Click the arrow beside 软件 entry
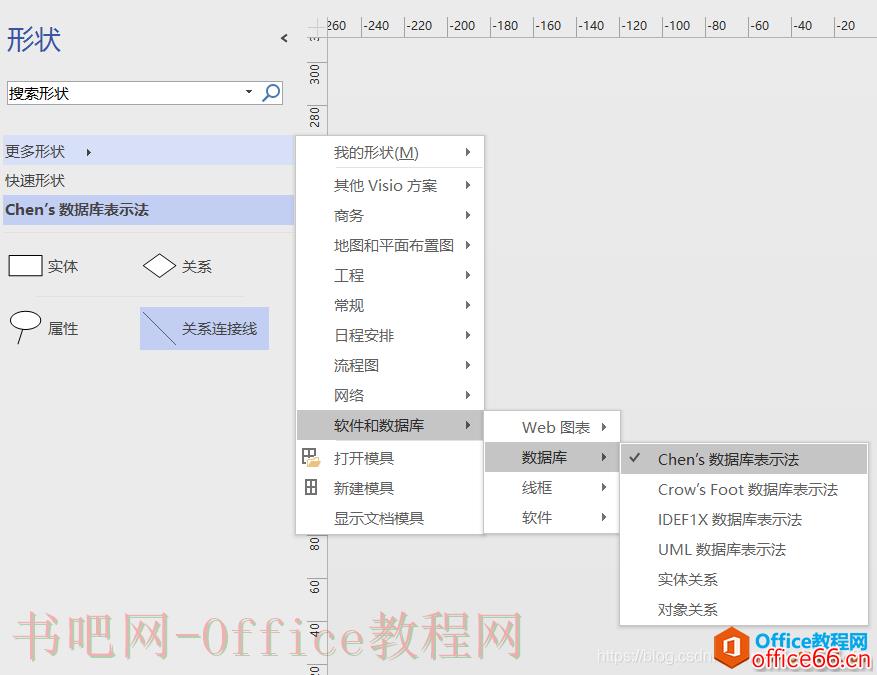 coord(603,517)
